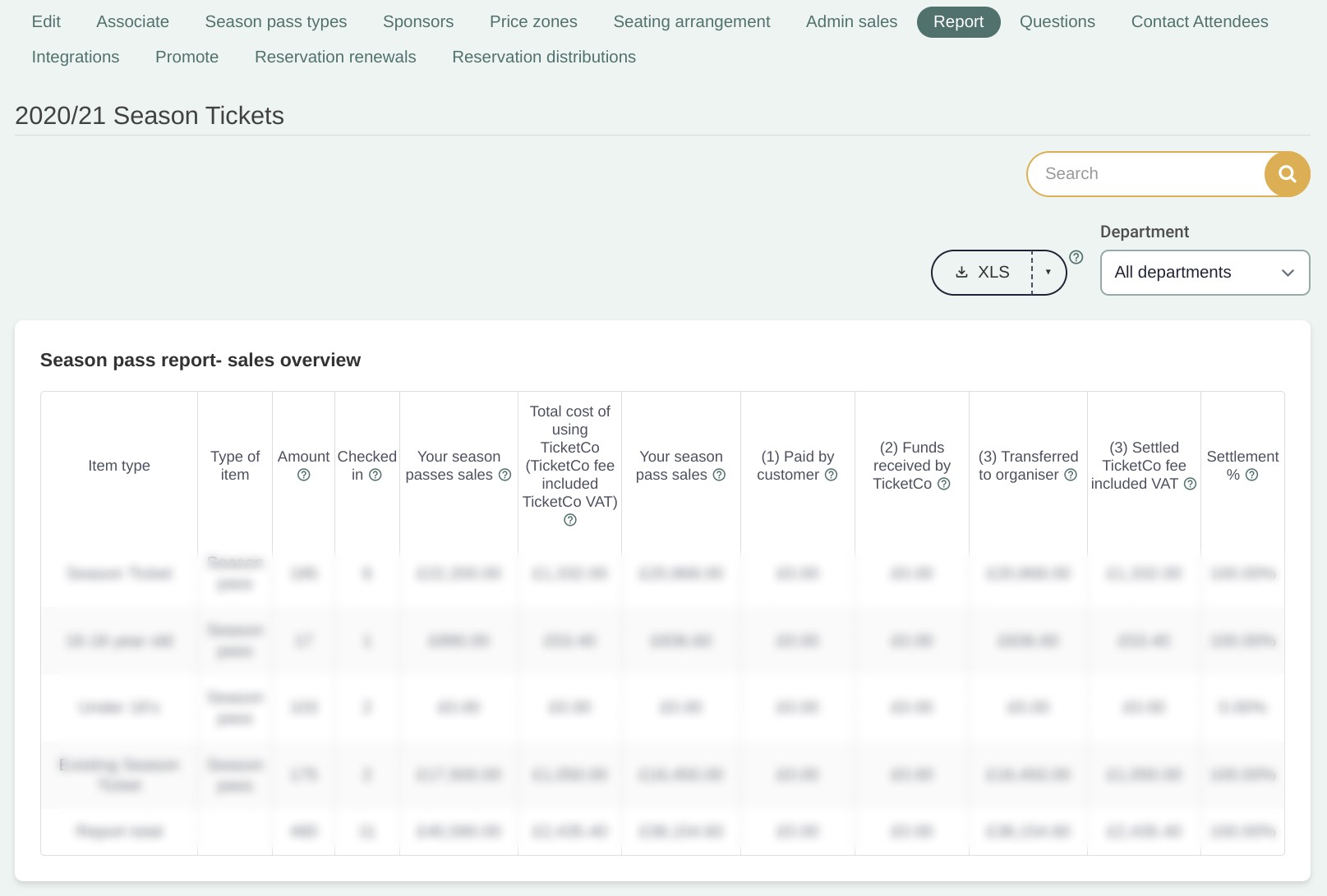Screen dimensions: 1327x896
Task: Click the Department label
Action: 1145,232
